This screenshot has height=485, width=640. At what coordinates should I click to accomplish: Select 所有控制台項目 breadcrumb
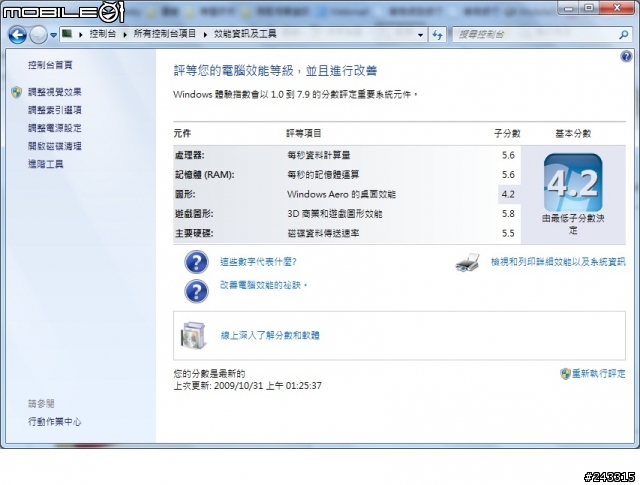click(165, 34)
